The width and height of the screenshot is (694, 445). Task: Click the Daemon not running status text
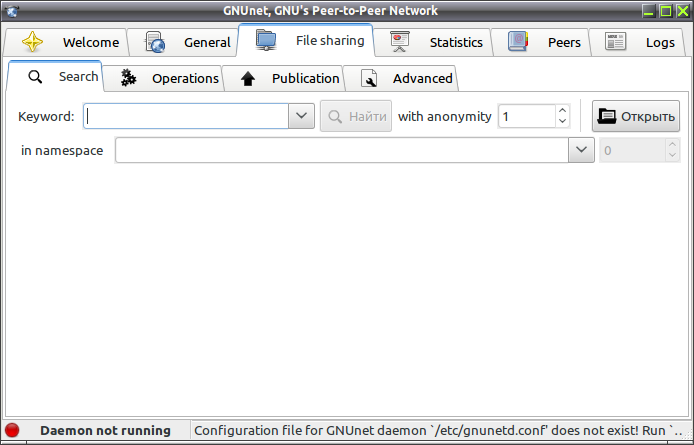pyautogui.click(x=105, y=430)
